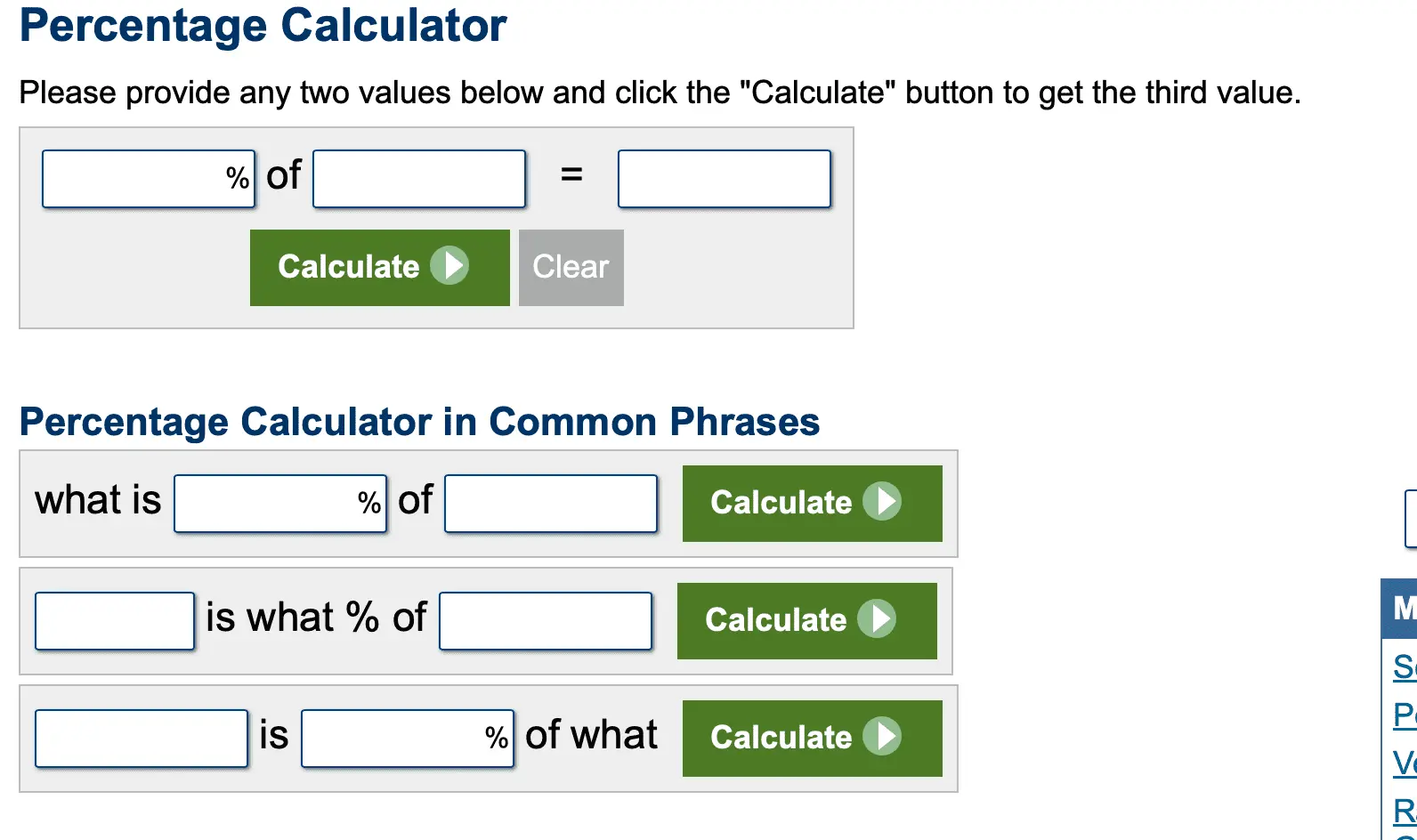Open the sidebar link starting with "P"
The image size is (1417, 840).
coord(1405,715)
